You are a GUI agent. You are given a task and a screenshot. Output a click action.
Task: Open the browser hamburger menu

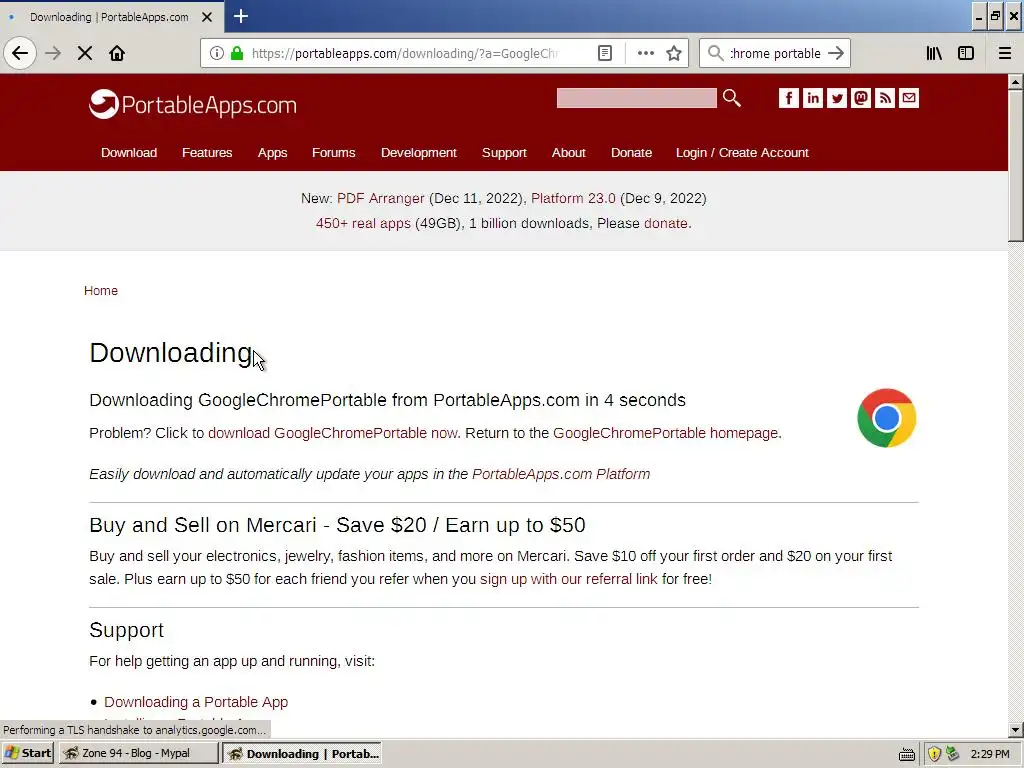[x=1004, y=53]
